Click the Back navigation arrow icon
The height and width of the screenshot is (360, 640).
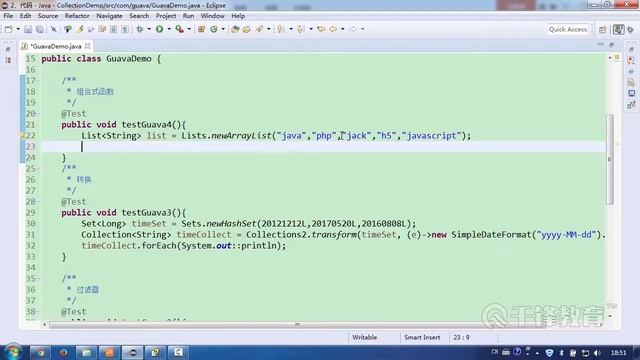click(333, 29)
